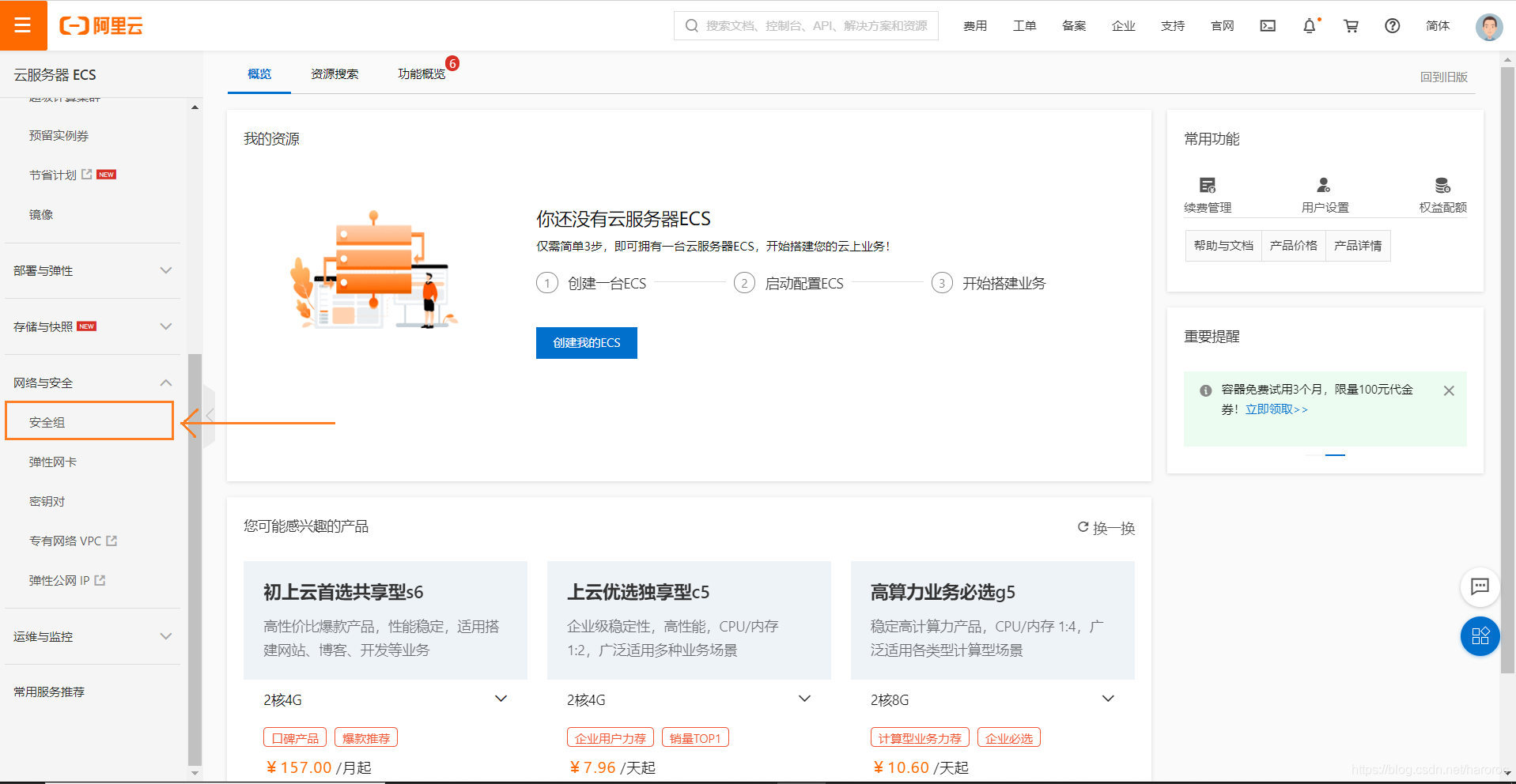Click the sidebar vertical scrollbar thumb
Screen dimensions: 1516x784
(x=195, y=560)
